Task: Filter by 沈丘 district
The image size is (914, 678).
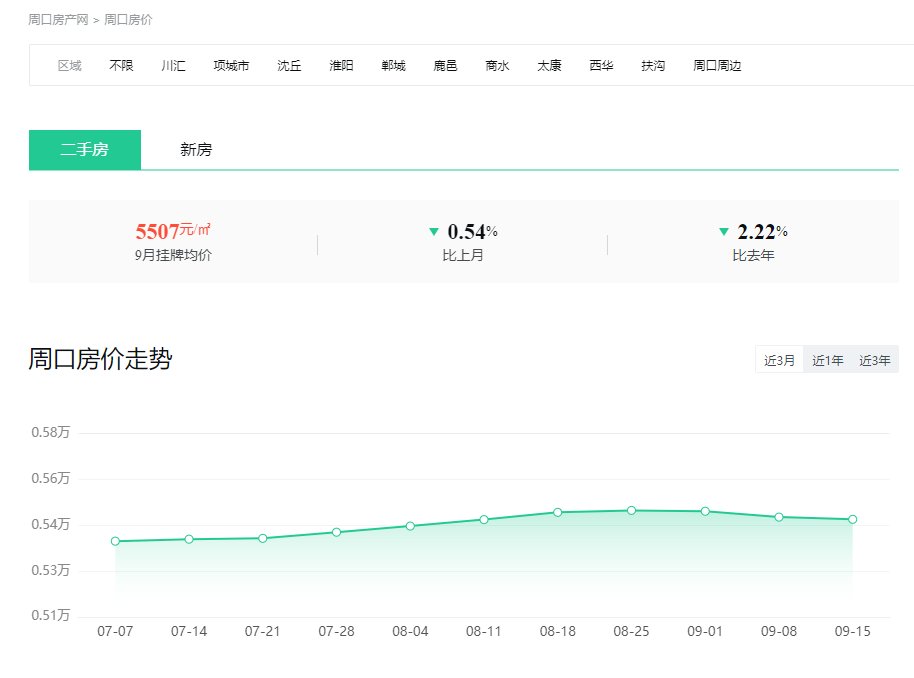Action: click(x=289, y=65)
